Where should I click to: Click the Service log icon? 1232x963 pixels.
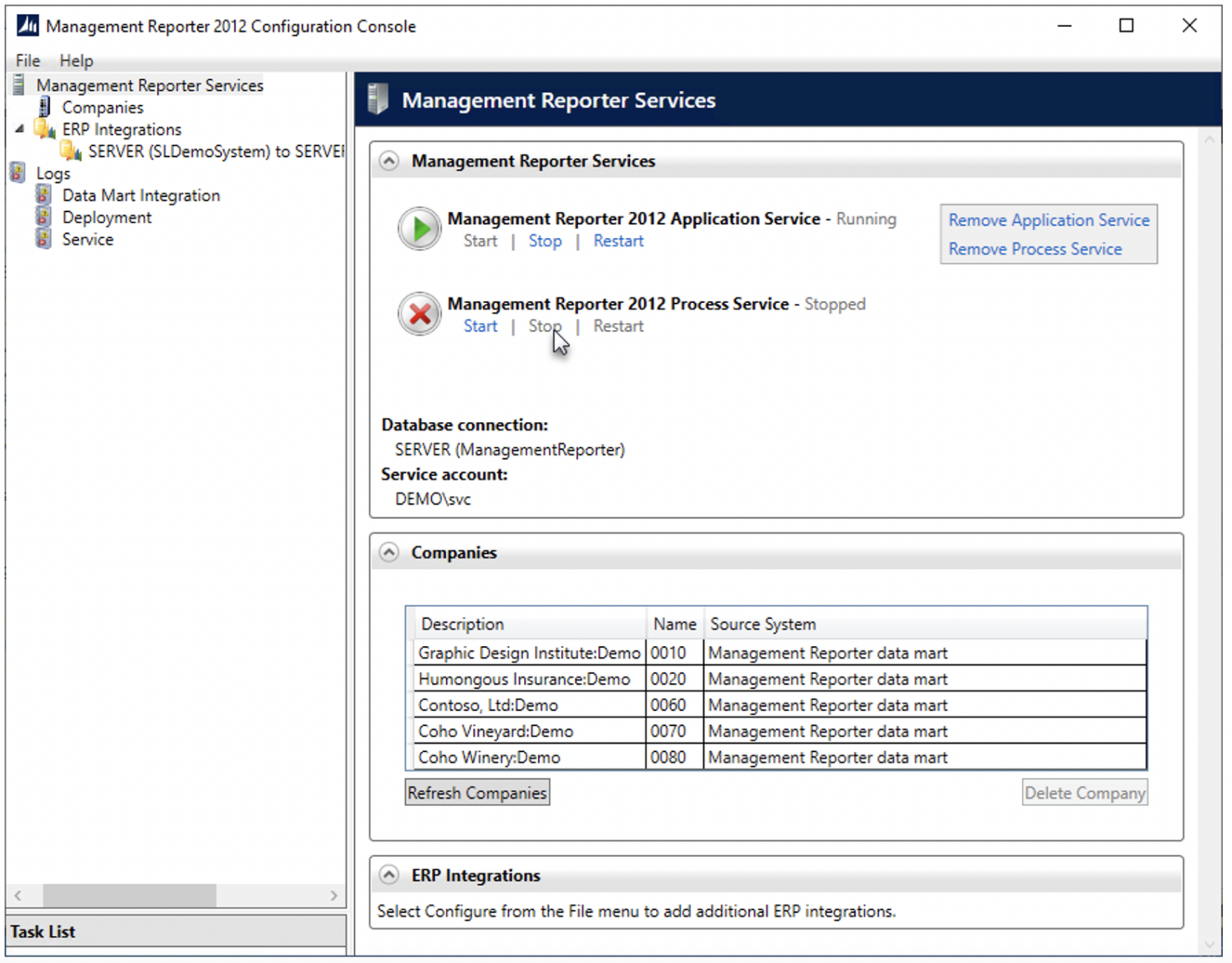point(43,239)
